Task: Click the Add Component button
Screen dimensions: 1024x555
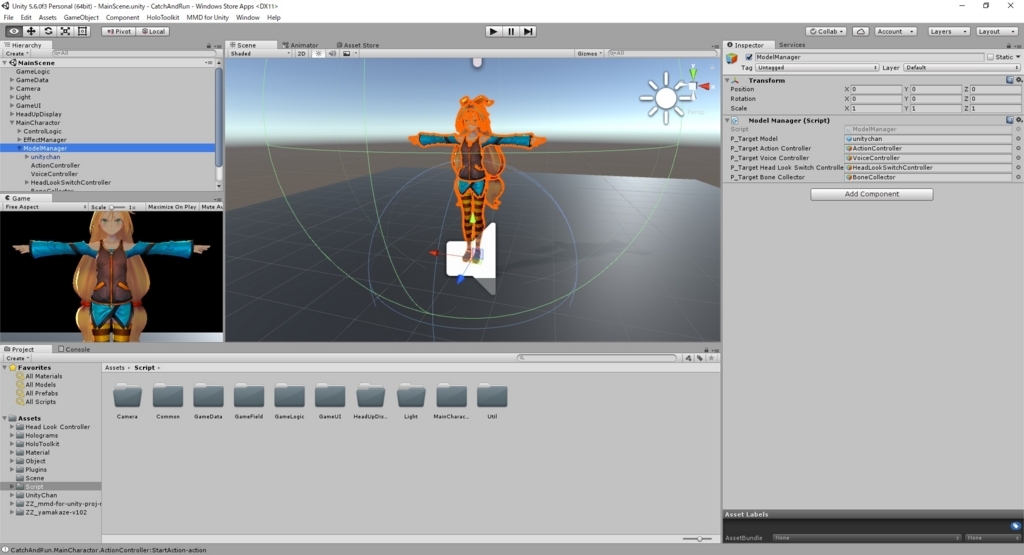Action: click(872, 194)
